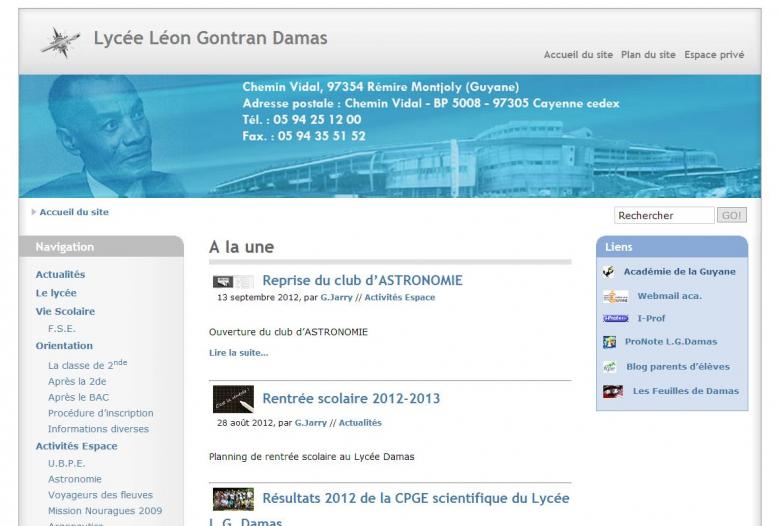Click author G.Jarry on astronomy article
Image resolution: width=778 pixels, height=526 pixels.
click(x=336, y=297)
